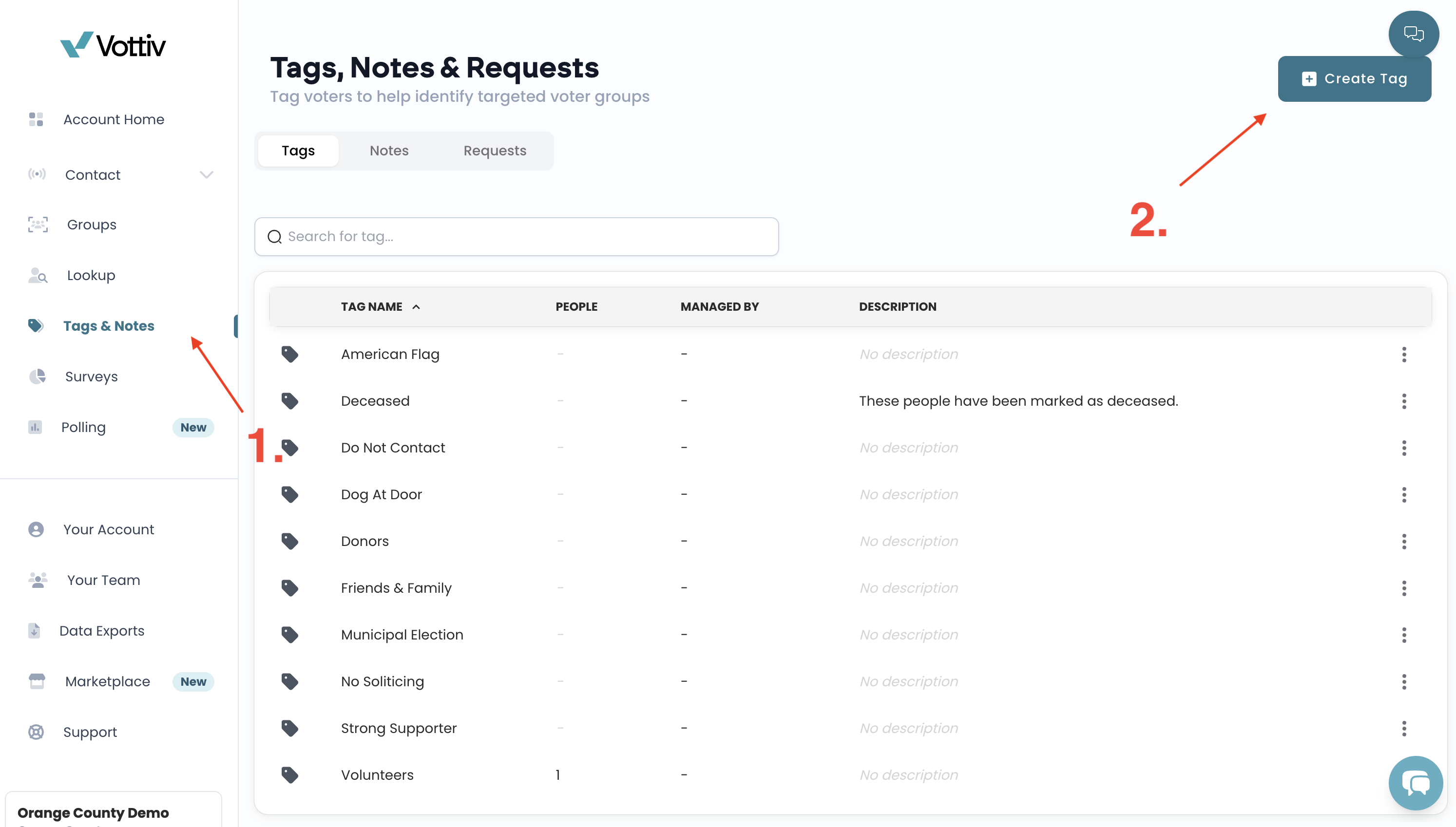Click the Deceased tag icon
Screen dimensions: 1456x827
[290, 401]
